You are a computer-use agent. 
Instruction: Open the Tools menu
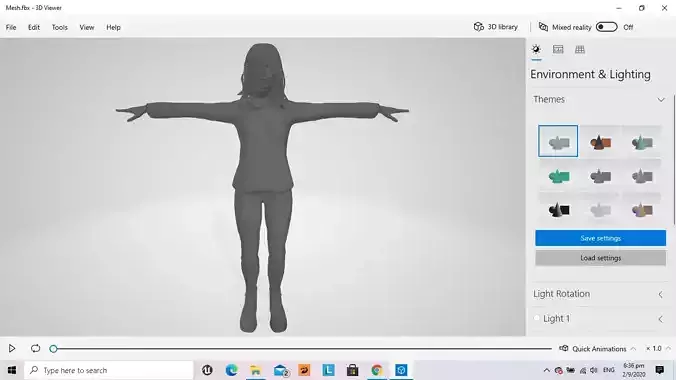[x=59, y=27]
